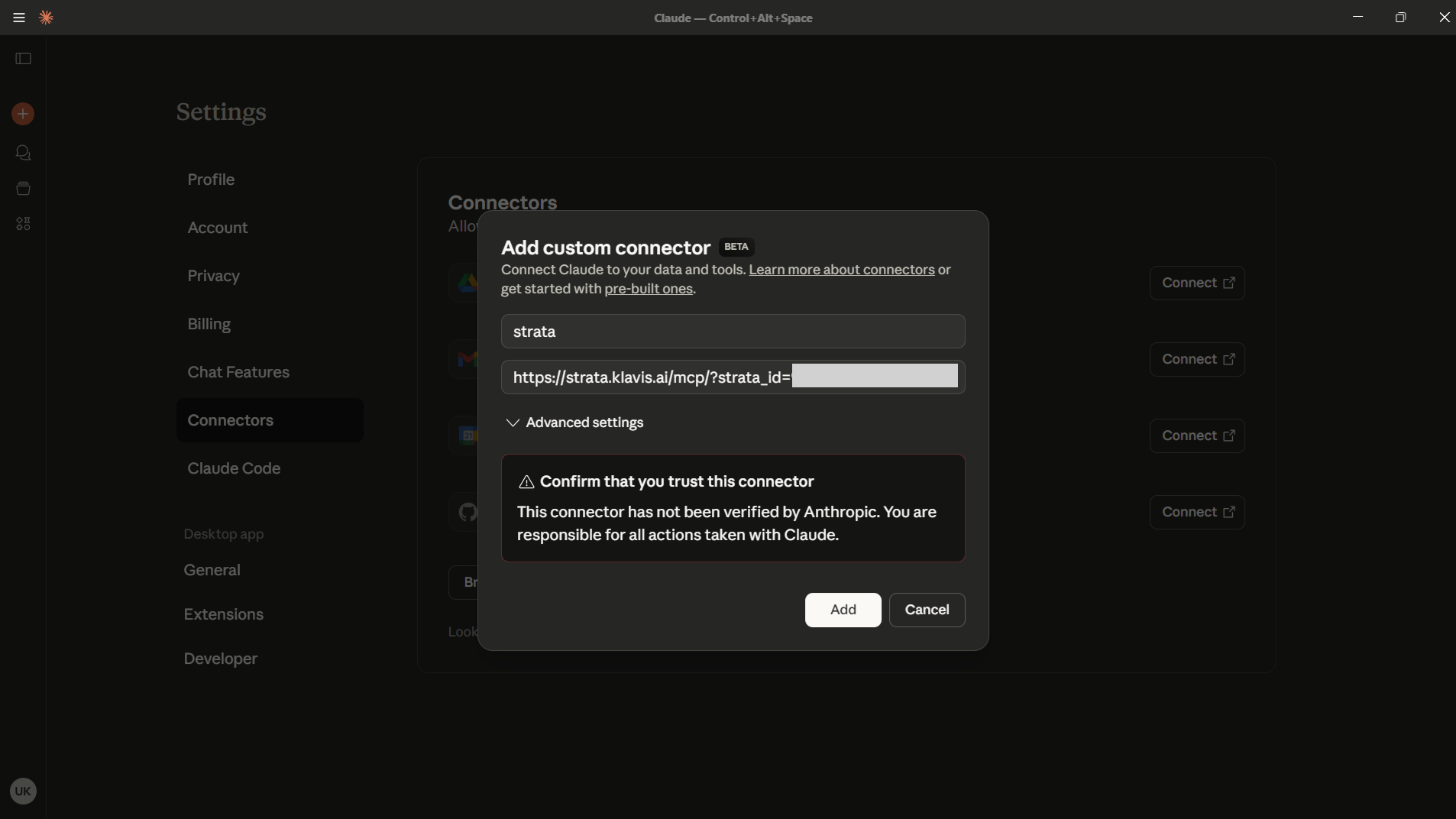Open the projects stack icon
1456x819 pixels.
click(x=23, y=188)
